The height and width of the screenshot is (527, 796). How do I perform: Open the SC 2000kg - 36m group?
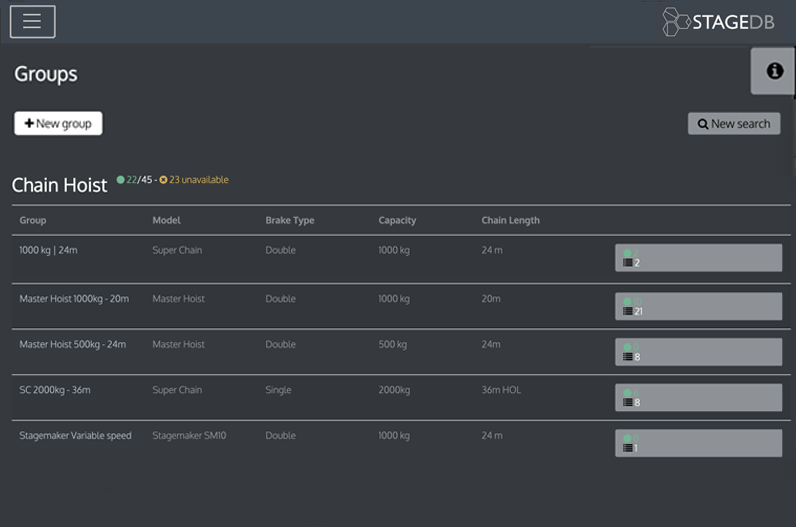coord(55,390)
